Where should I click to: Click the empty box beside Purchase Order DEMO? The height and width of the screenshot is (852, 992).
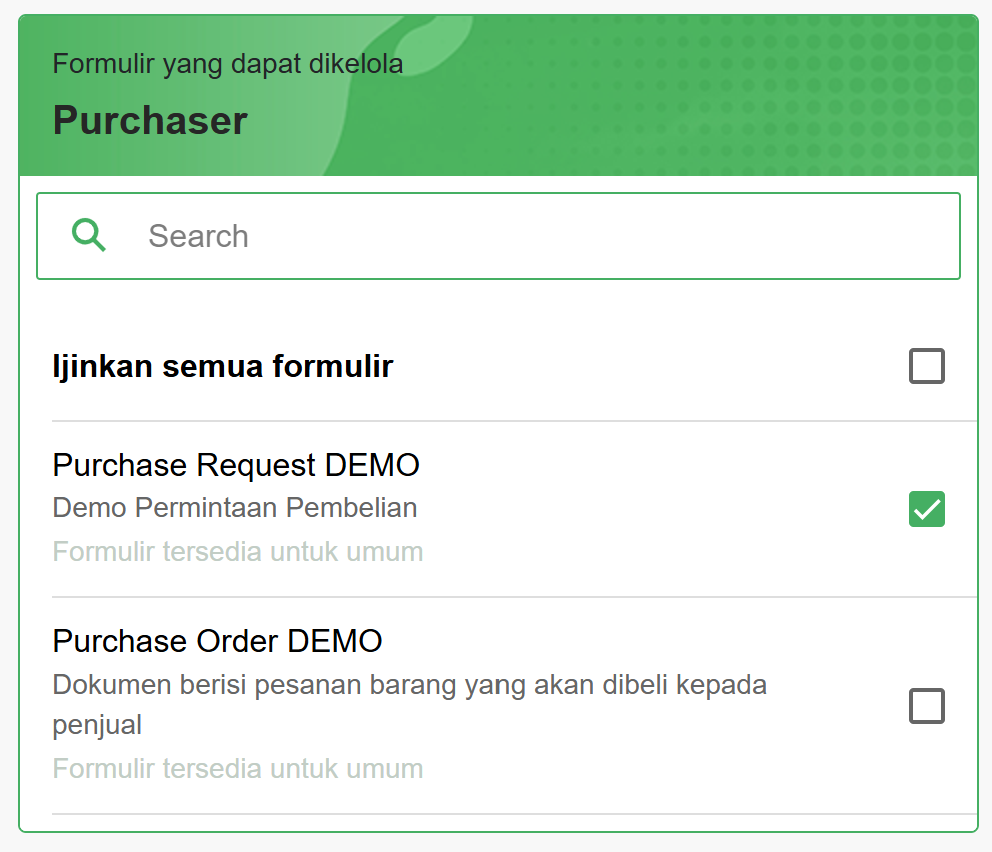927,706
